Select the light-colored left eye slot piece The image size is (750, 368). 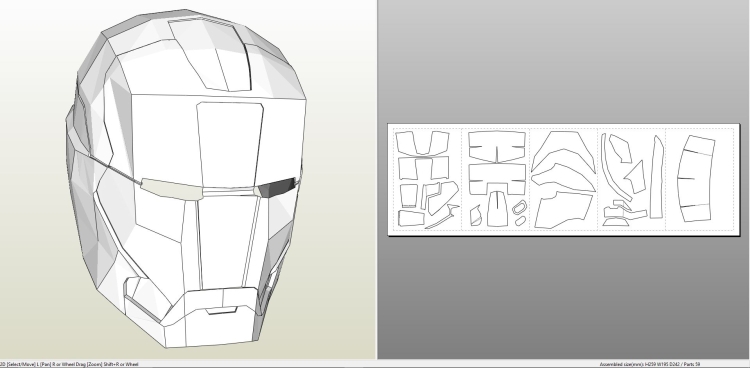point(172,189)
